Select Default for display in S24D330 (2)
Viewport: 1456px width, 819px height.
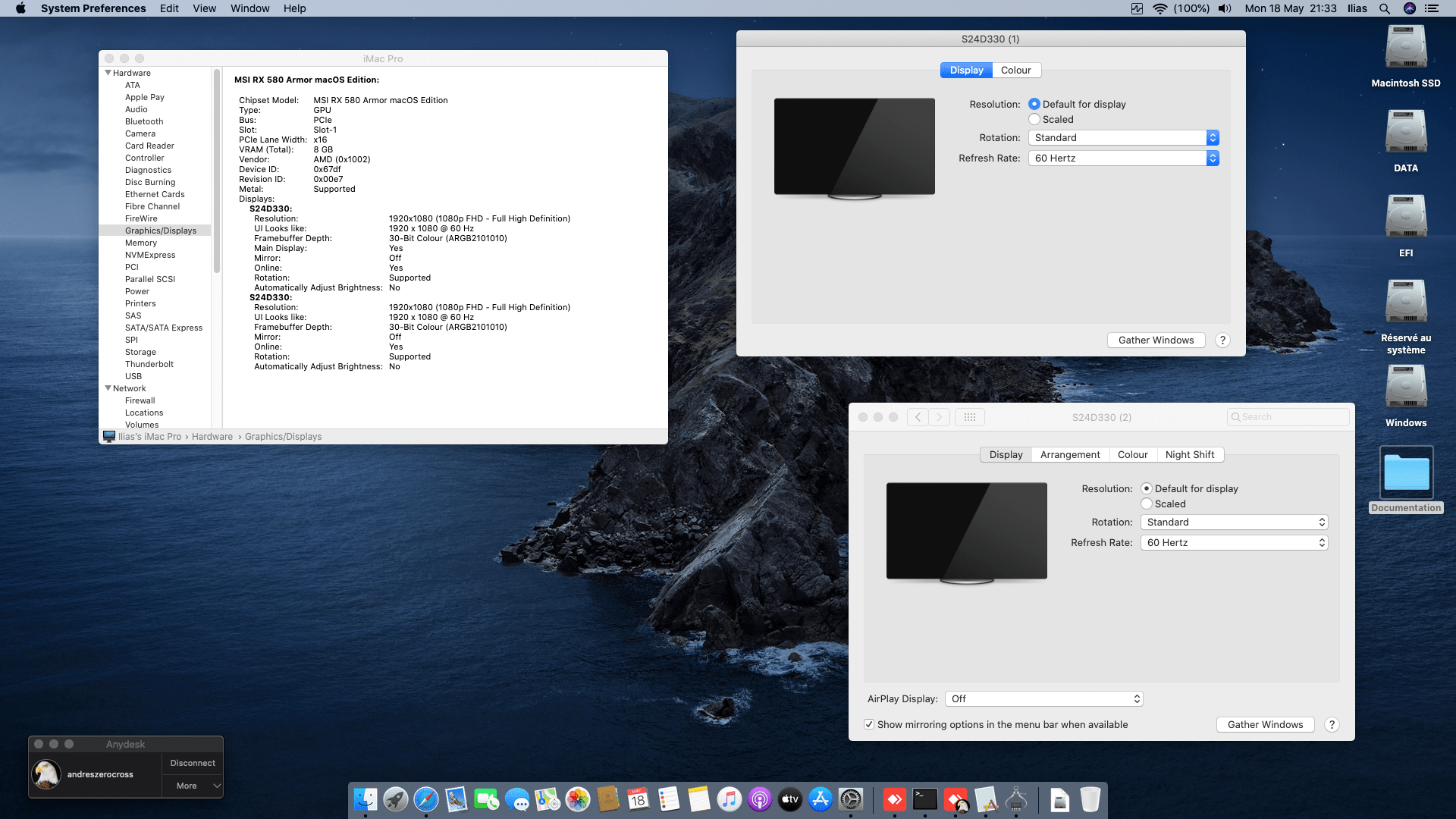[x=1147, y=488]
